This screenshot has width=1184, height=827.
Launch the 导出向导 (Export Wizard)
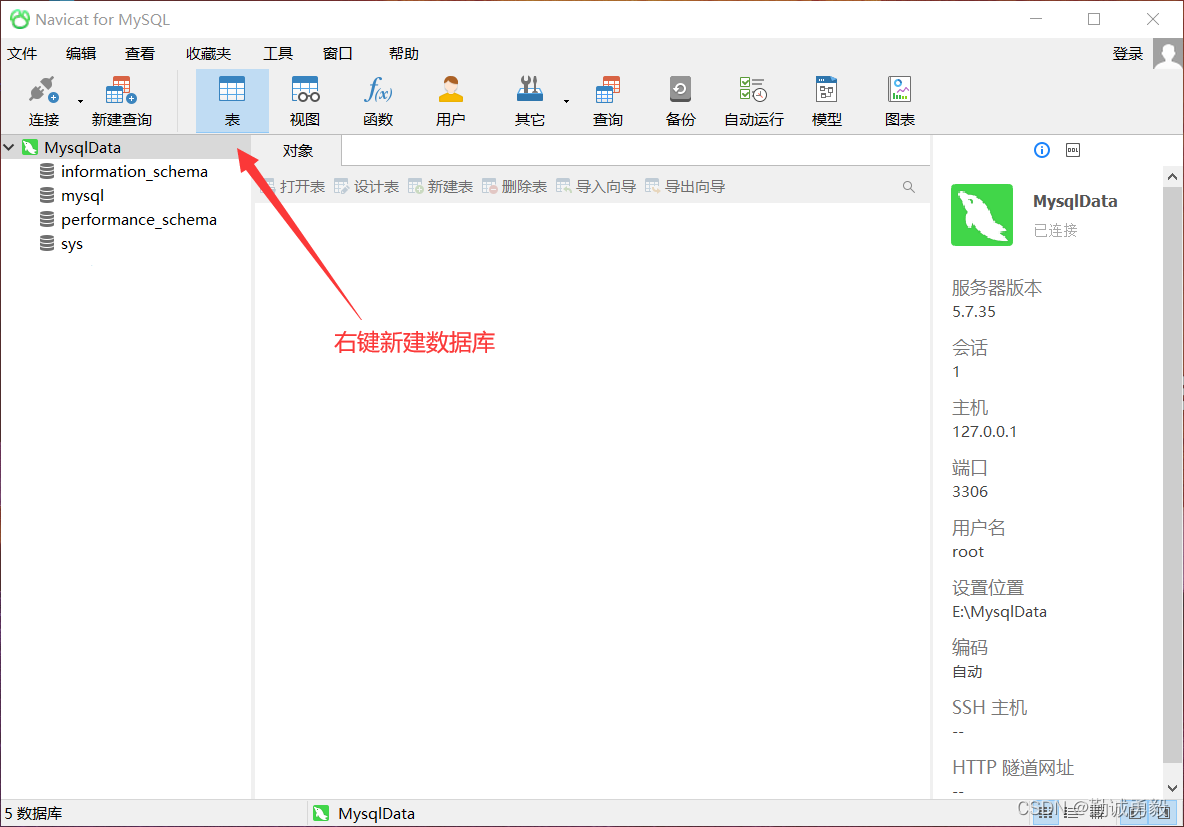click(x=685, y=187)
